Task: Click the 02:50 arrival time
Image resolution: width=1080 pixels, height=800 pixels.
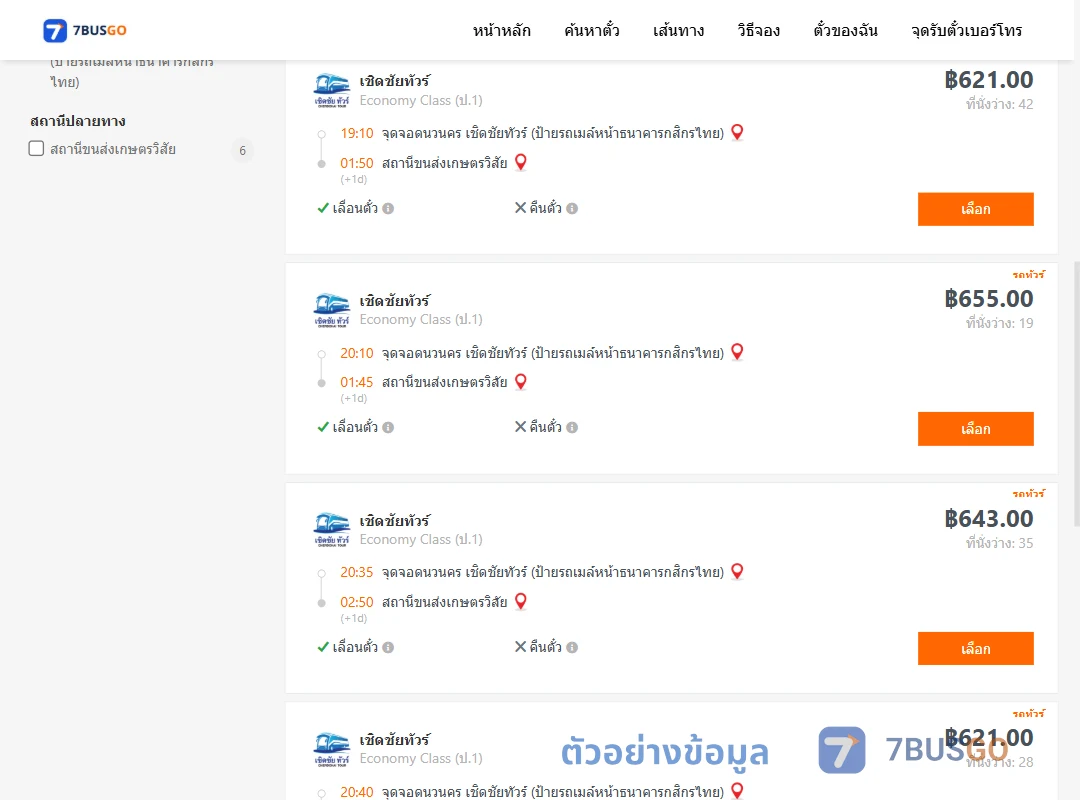Action: [357, 602]
